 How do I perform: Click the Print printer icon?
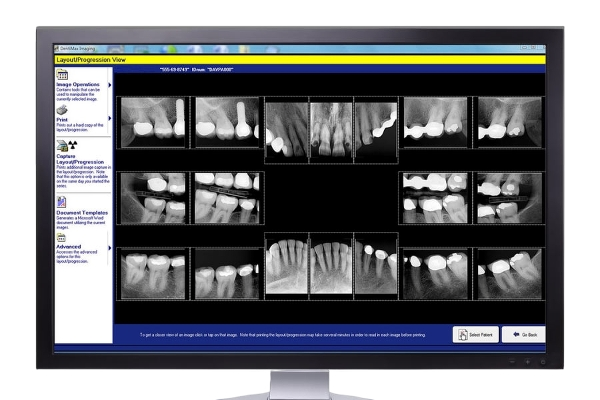tap(62, 110)
